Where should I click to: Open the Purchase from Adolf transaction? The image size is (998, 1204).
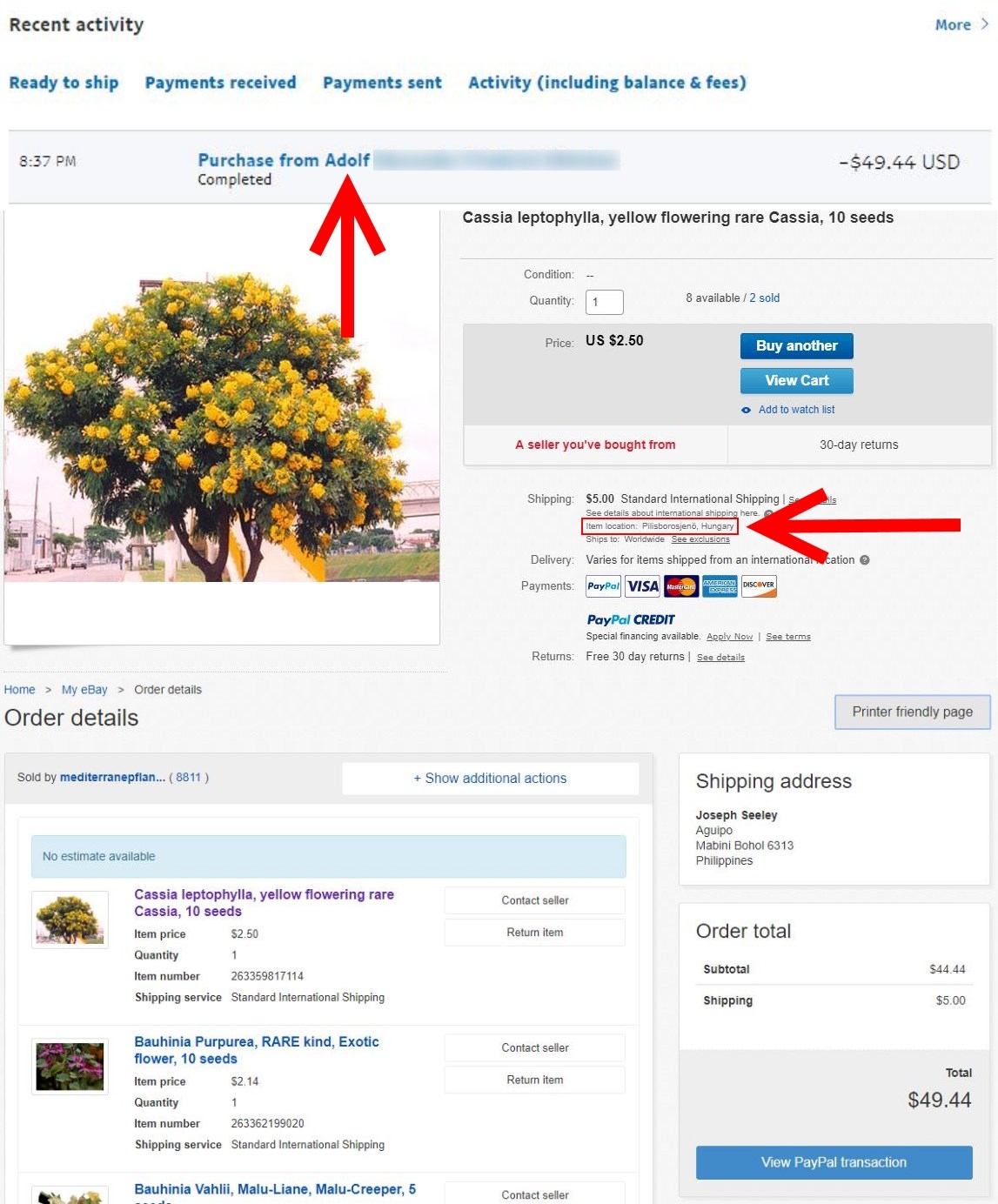coord(284,160)
